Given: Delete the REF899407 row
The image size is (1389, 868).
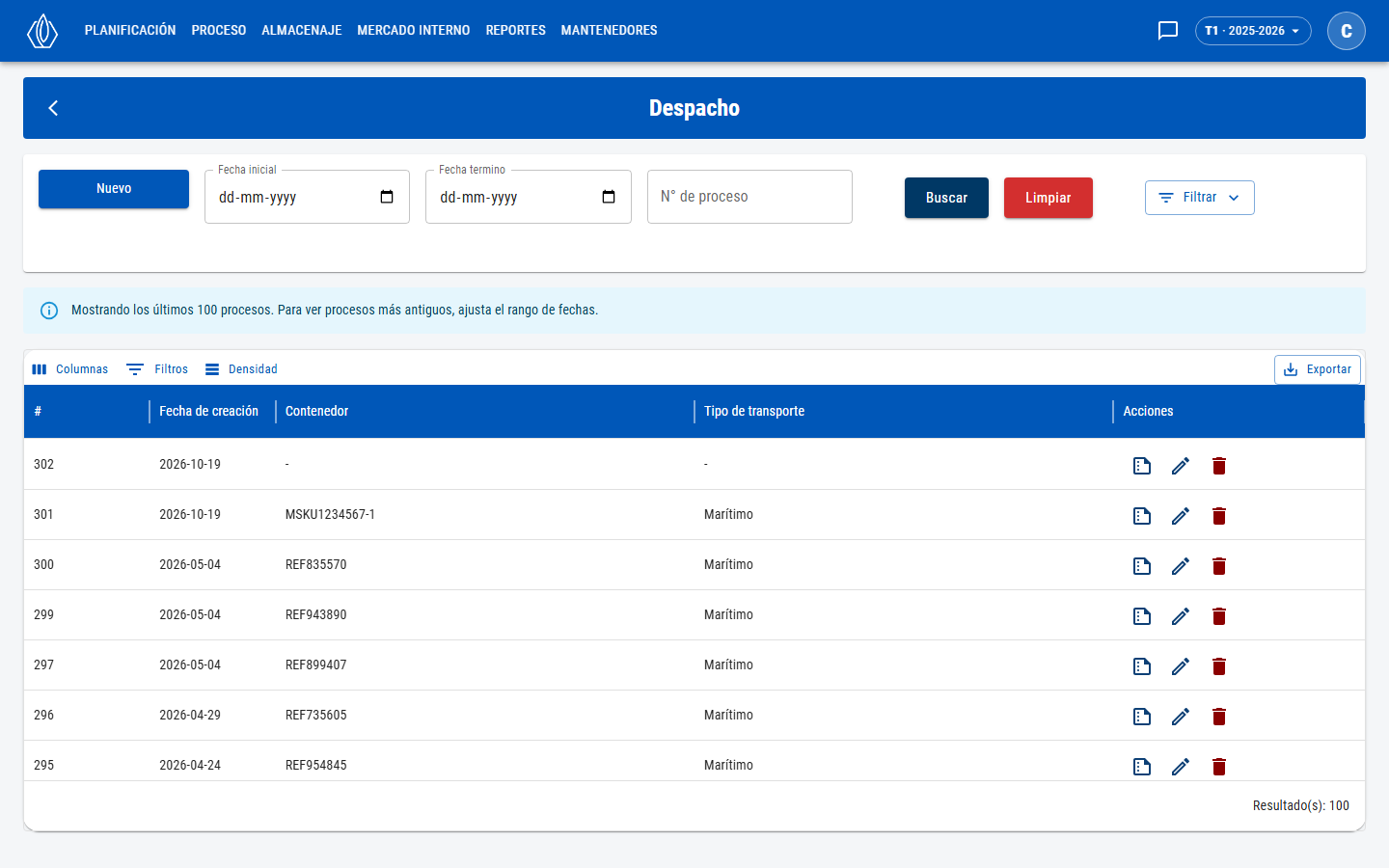Looking at the screenshot, I should pyautogui.click(x=1219, y=666).
